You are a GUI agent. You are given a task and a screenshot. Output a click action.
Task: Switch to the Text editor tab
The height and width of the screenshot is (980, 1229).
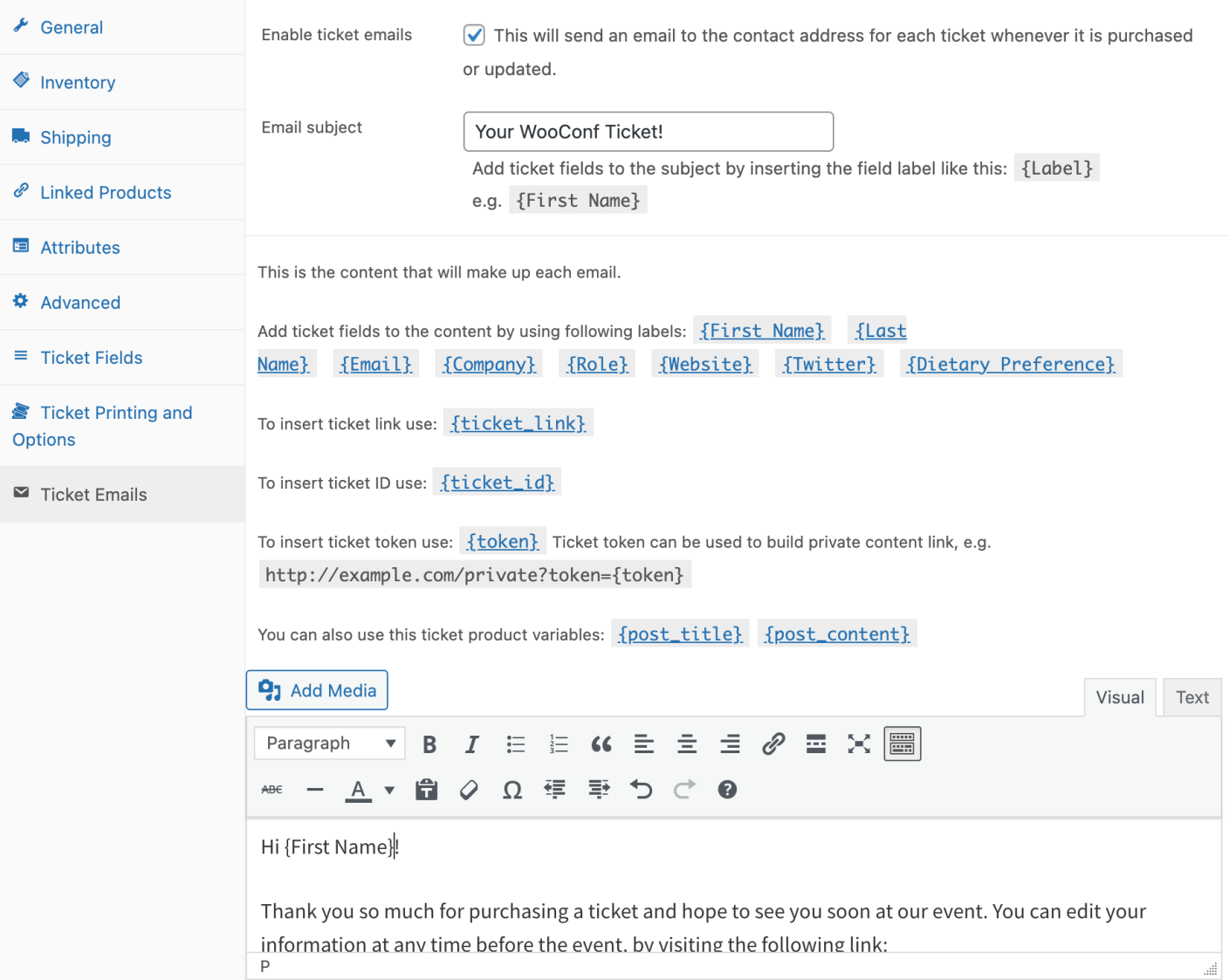[x=1191, y=697]
